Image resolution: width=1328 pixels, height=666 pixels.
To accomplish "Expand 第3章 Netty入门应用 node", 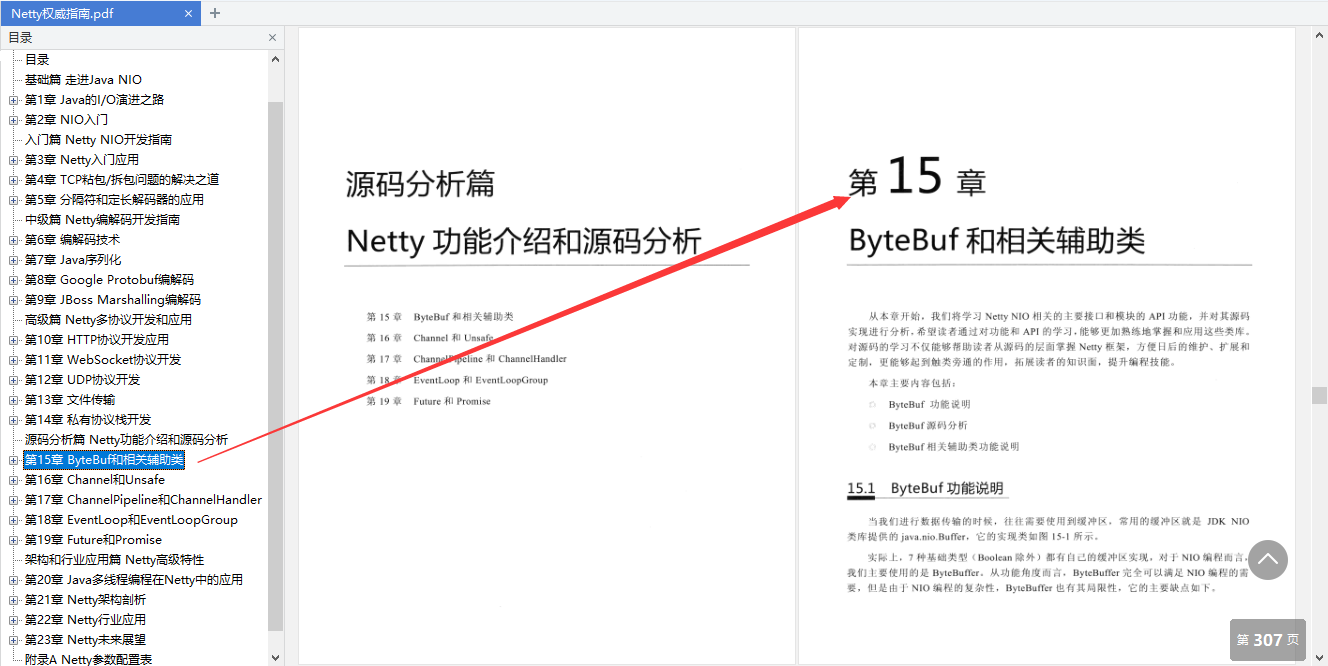I will [13, 160].
